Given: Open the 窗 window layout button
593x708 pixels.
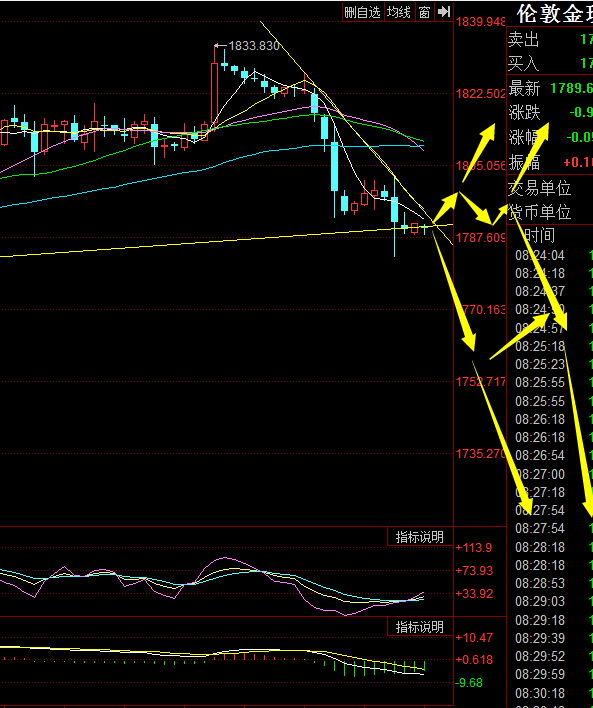Looking at the screenshot, I should point(424,12).
